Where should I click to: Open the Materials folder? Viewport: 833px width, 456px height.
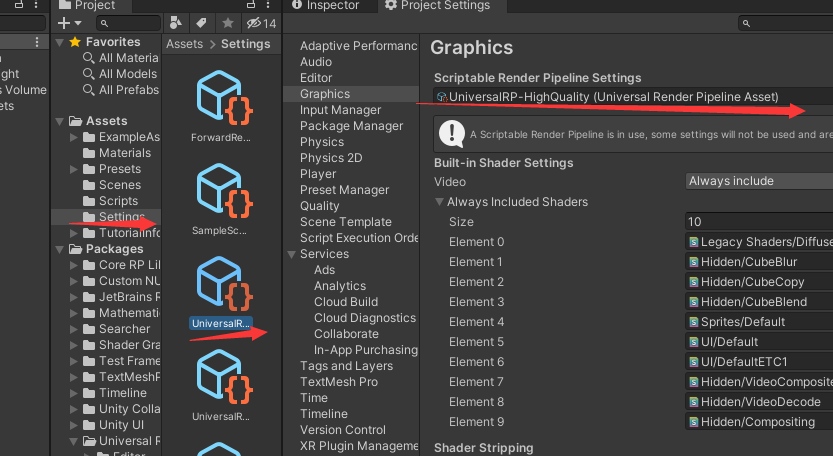pyautogui.click(x=117, y=153)
